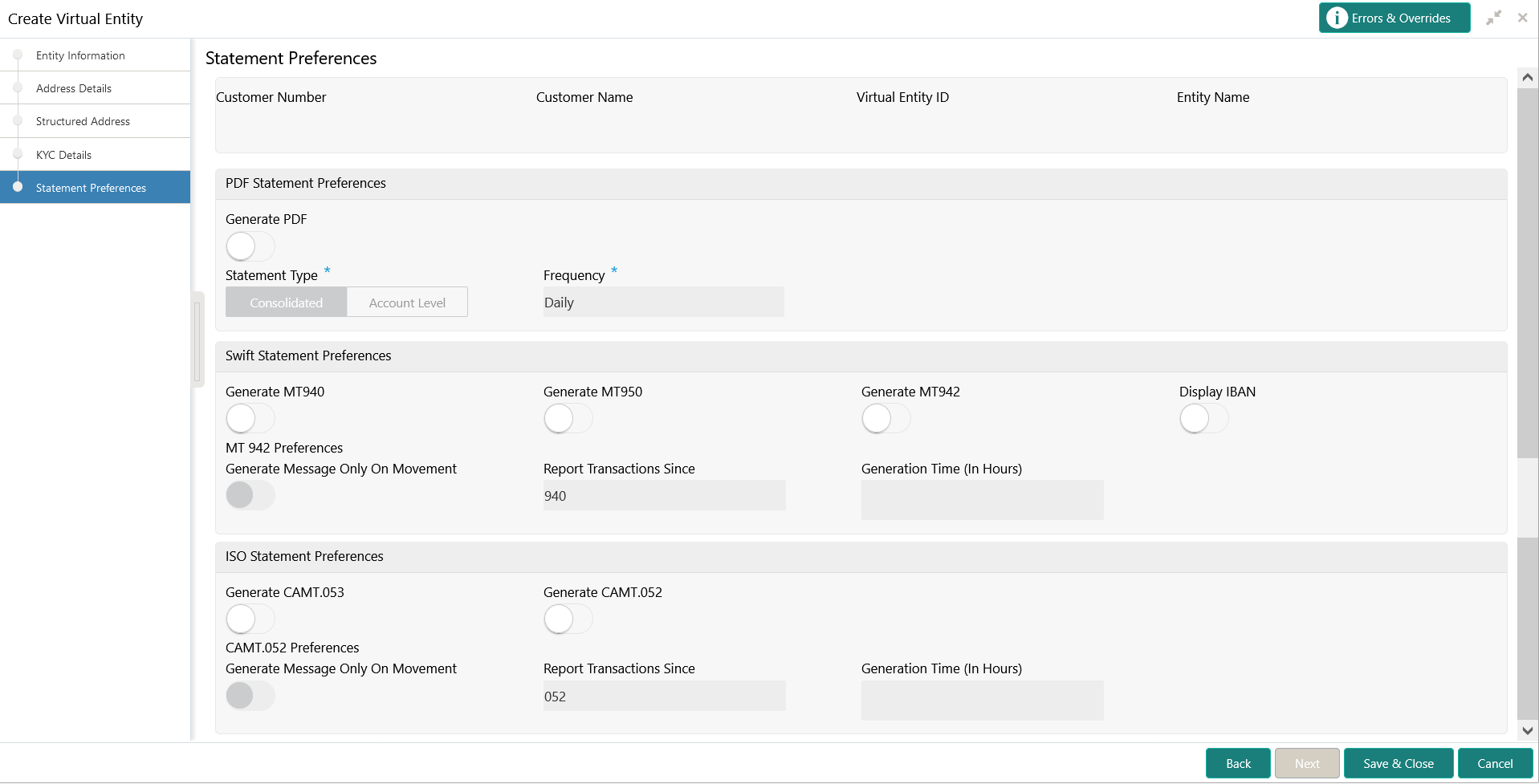This screenshot has height=784, width=1539.
Task: Toggle the Generate PDF switch
Action: 250,246
